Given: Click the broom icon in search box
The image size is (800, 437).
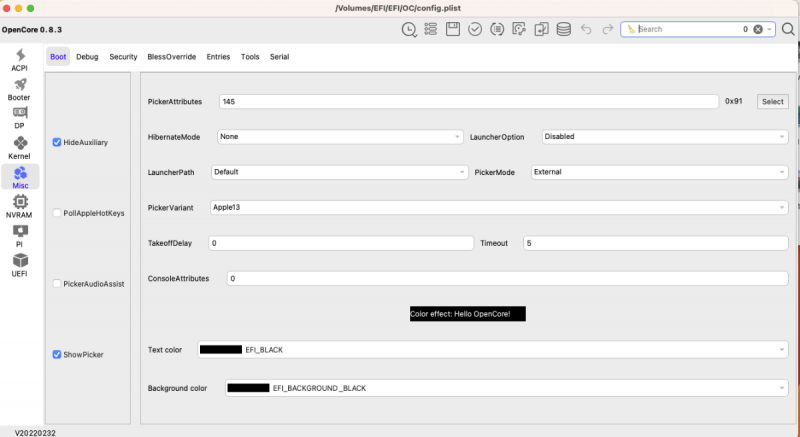Looking at the screenshot, I should click(631, 29).
